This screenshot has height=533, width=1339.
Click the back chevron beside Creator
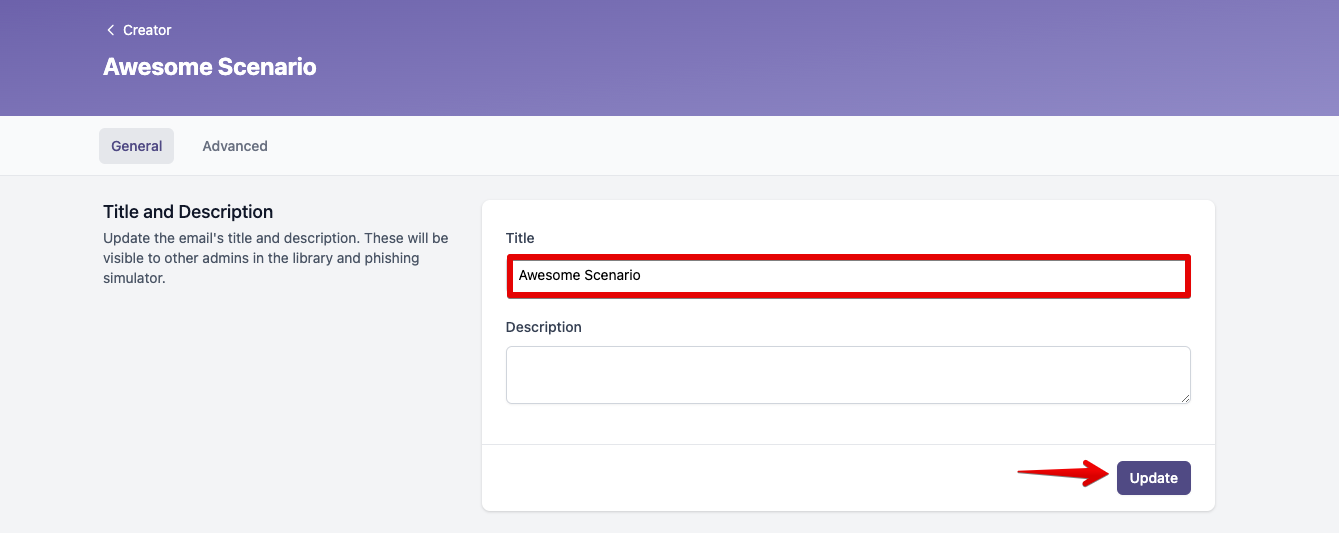(x=110, y=31)
